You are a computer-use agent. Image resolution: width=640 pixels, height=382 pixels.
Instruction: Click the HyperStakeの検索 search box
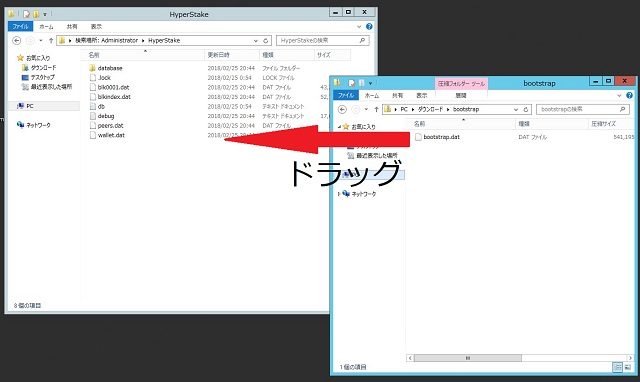pyautogui.click(x=322, y=40)
